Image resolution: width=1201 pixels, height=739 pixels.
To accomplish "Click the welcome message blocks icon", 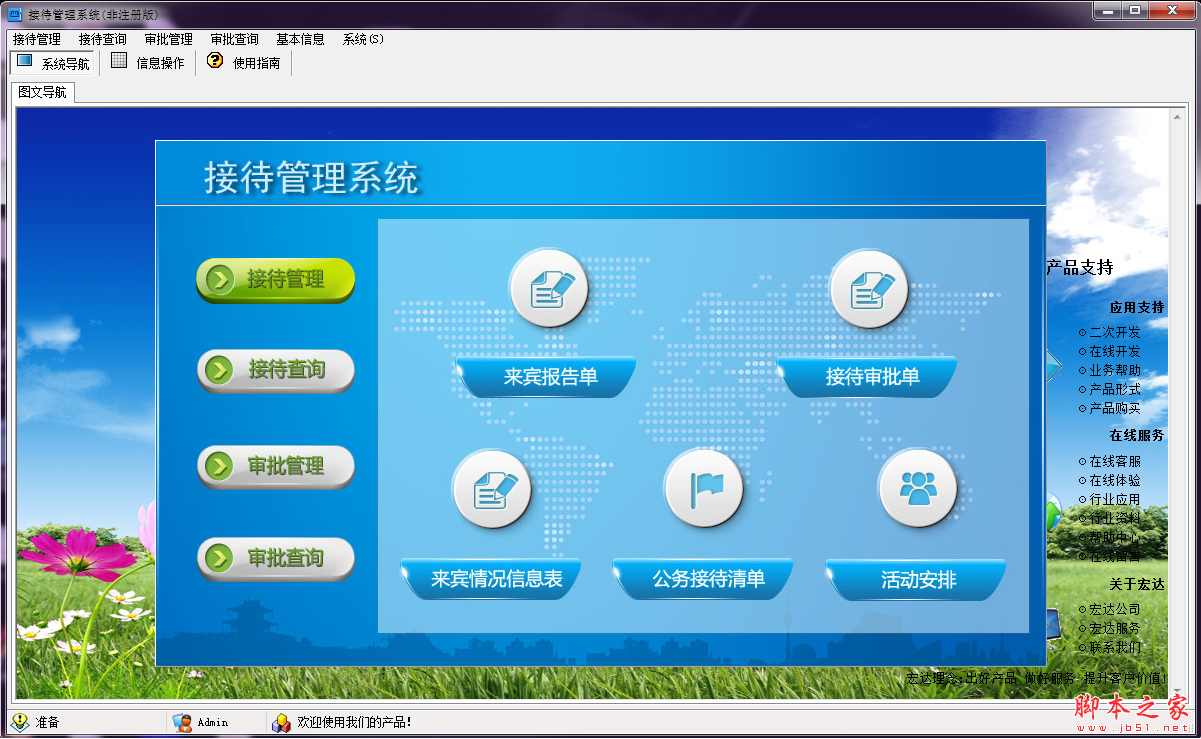I will click(x=279, y=722).
